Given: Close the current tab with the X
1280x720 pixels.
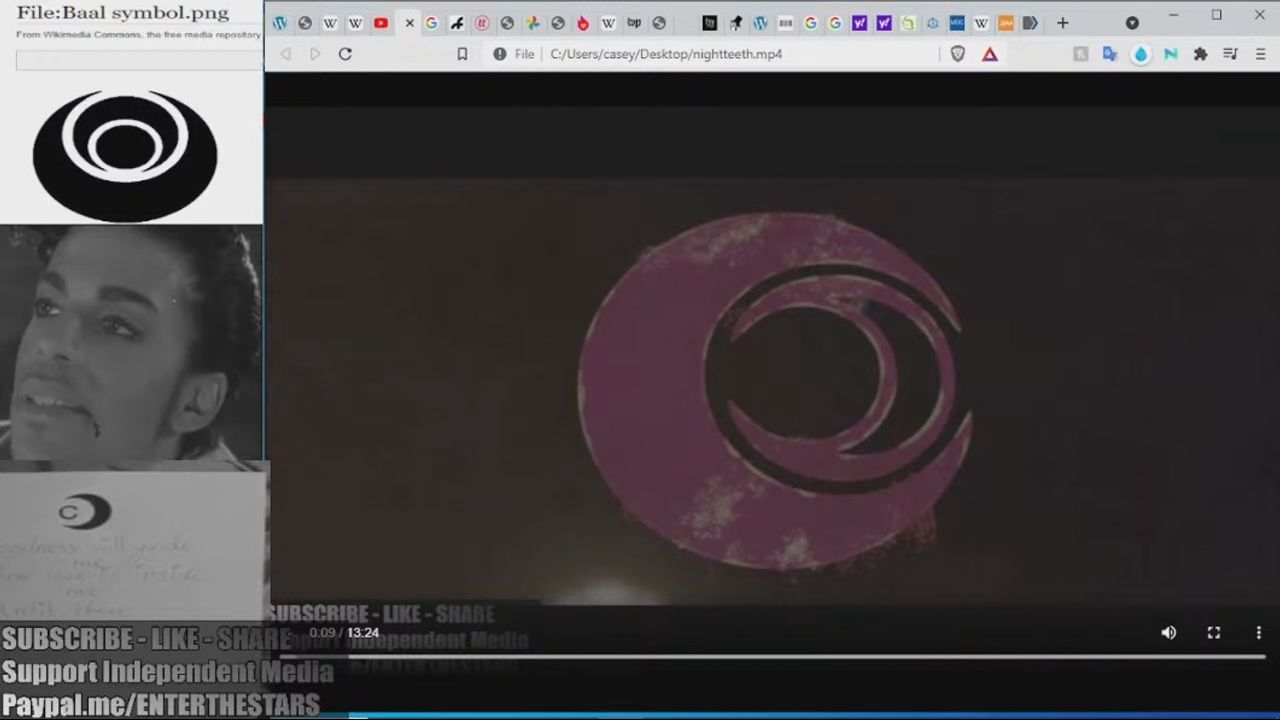Looking at the screenshot, I should click(x=409, y=23).
